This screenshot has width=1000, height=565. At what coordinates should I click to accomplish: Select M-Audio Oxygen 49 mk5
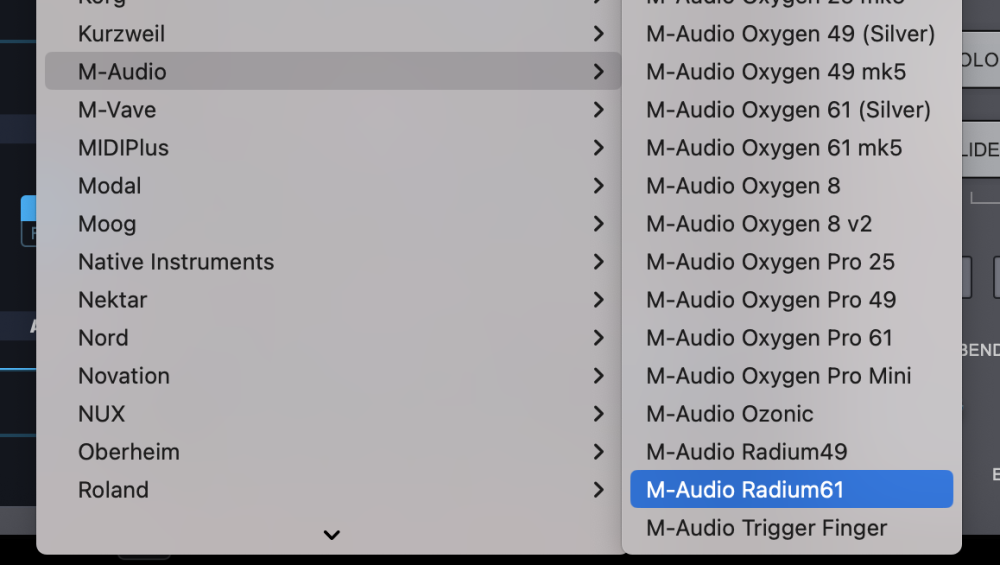[x=775, y=72]
